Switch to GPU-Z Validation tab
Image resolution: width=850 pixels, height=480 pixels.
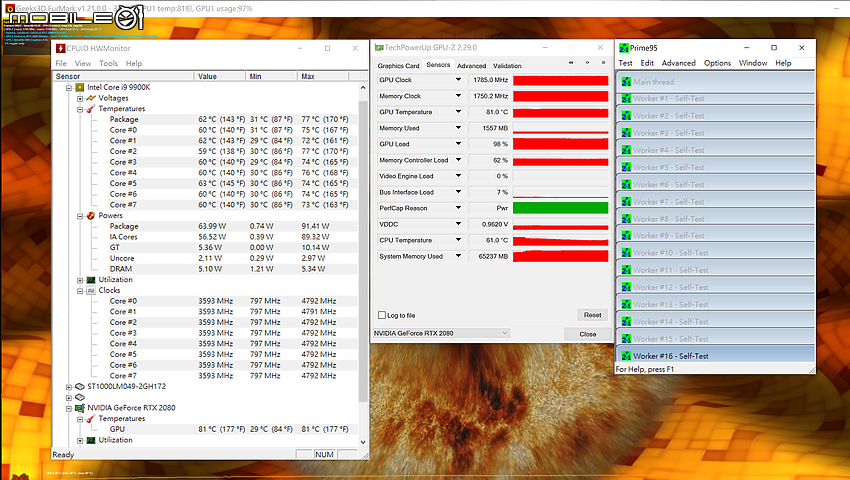tap(507, 66)
